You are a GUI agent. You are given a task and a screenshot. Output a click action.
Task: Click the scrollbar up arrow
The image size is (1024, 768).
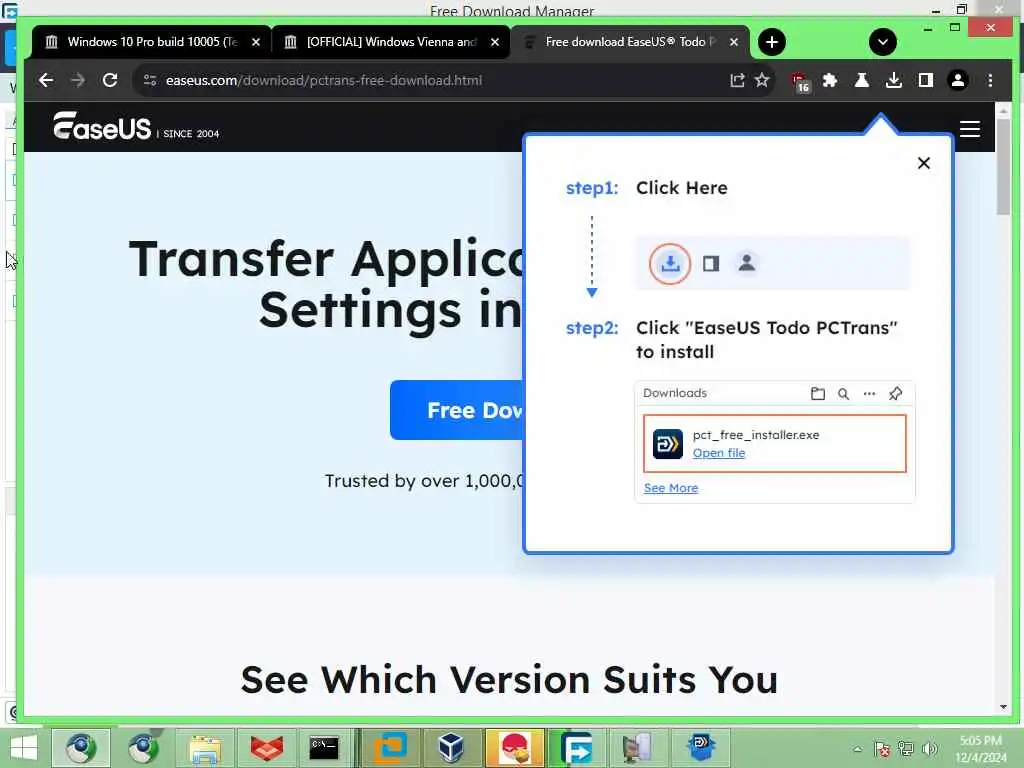pos(1003,112)
